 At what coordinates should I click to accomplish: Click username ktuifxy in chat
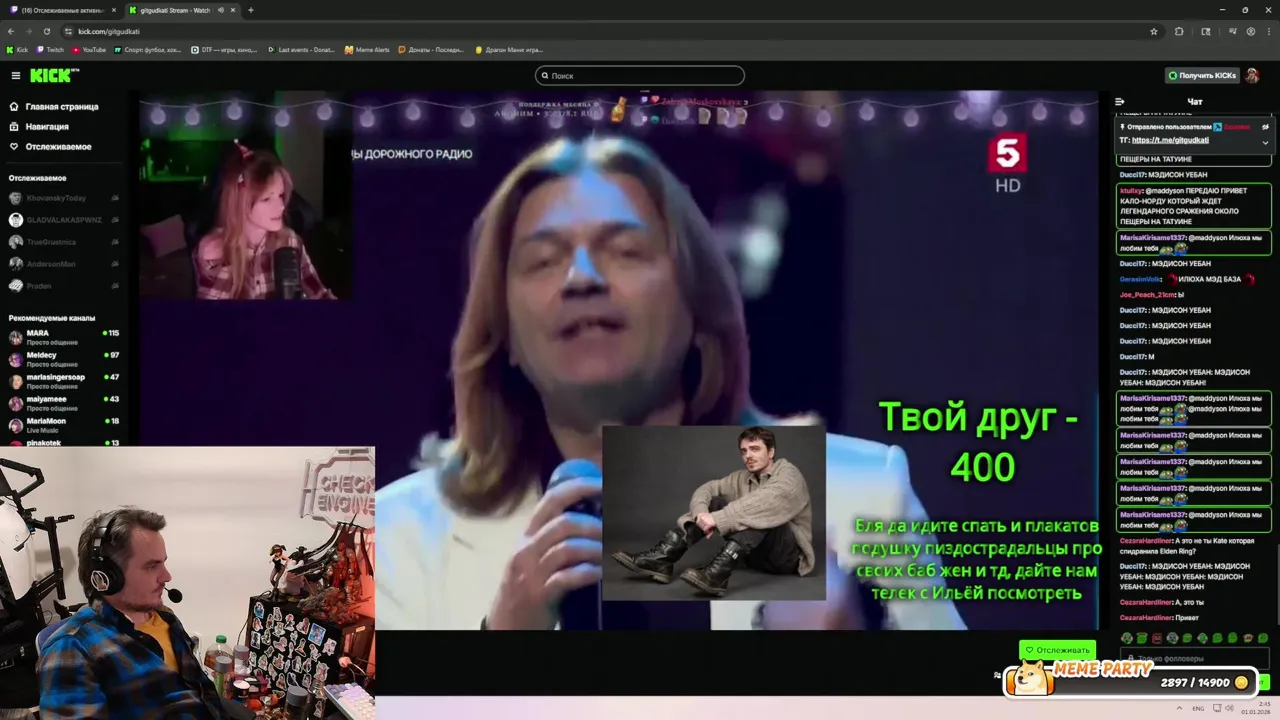click(1131, 190)
